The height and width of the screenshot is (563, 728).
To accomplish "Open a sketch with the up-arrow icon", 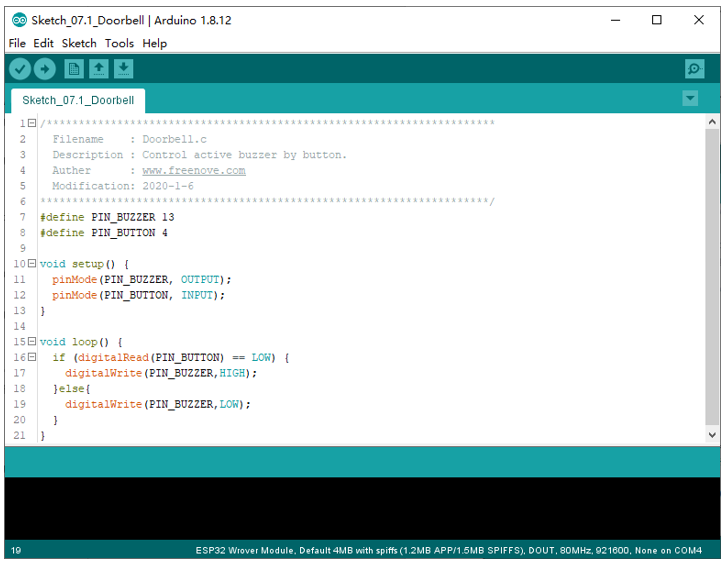I will pos(98,69).
